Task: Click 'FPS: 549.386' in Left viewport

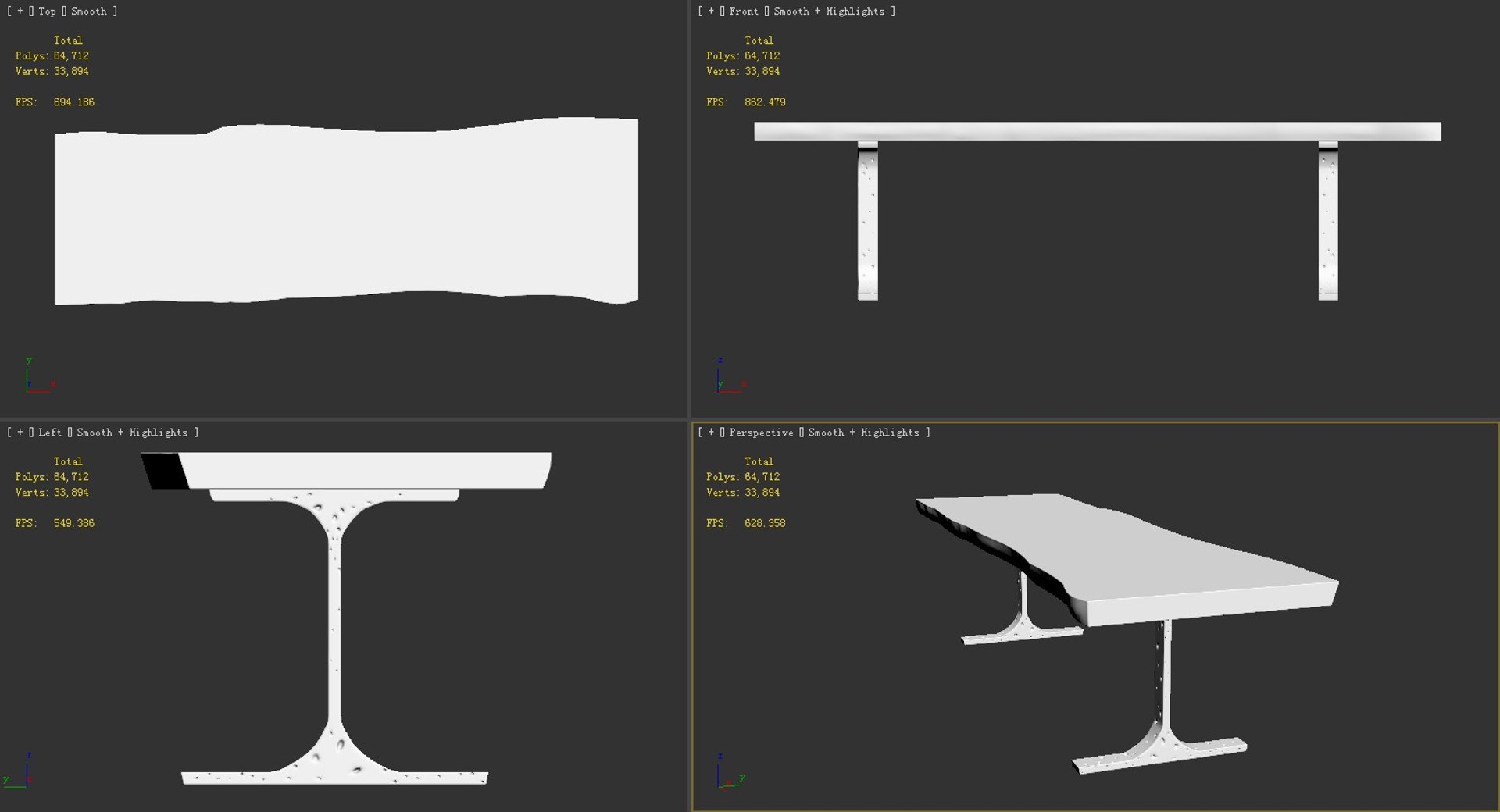Action: [55, 523]
